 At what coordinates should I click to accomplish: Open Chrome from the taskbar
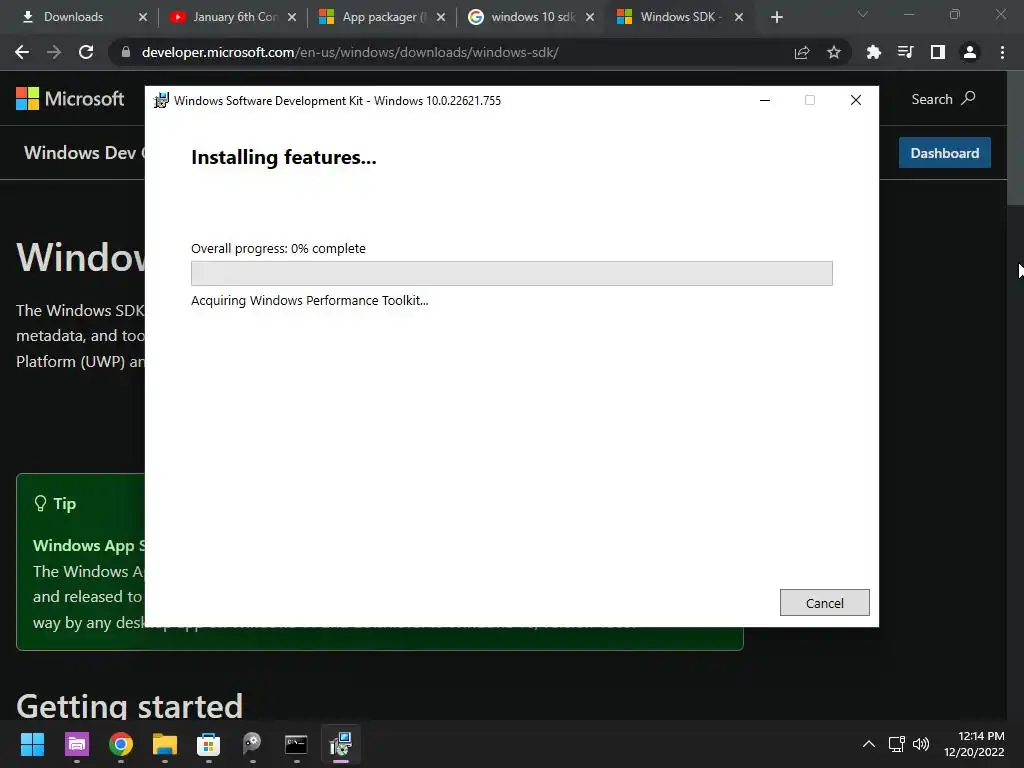point(121,744)
